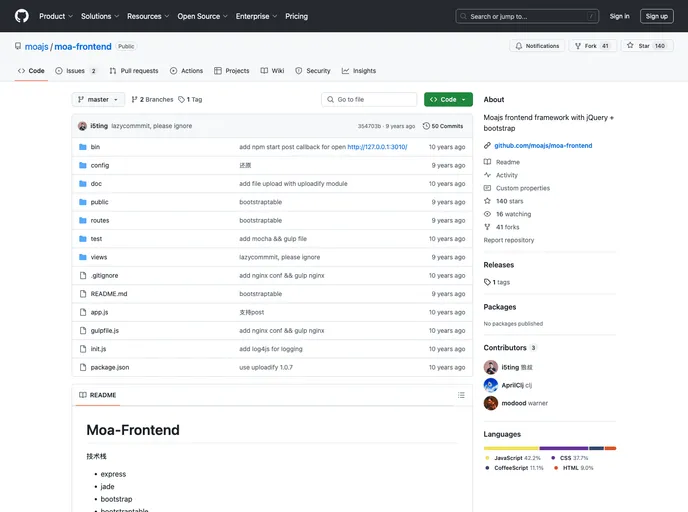This screenshot has height=512, width=688.
Task: Open the config folder icon
Action: tap(82, 165)
